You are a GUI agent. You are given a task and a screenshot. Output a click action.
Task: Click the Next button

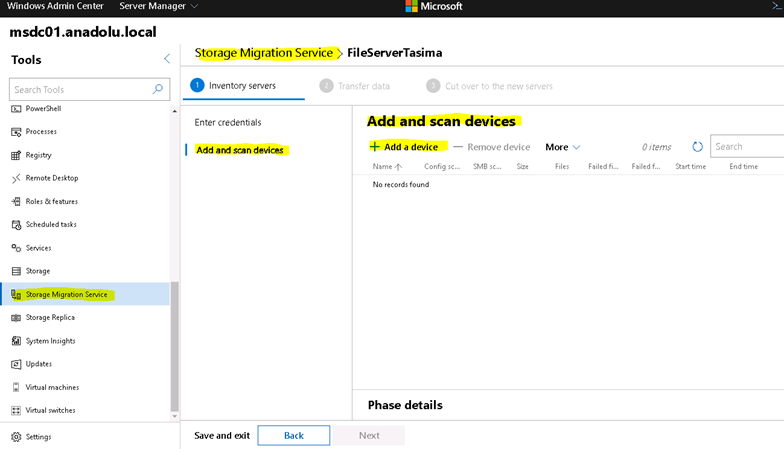(x=369, y=436)
